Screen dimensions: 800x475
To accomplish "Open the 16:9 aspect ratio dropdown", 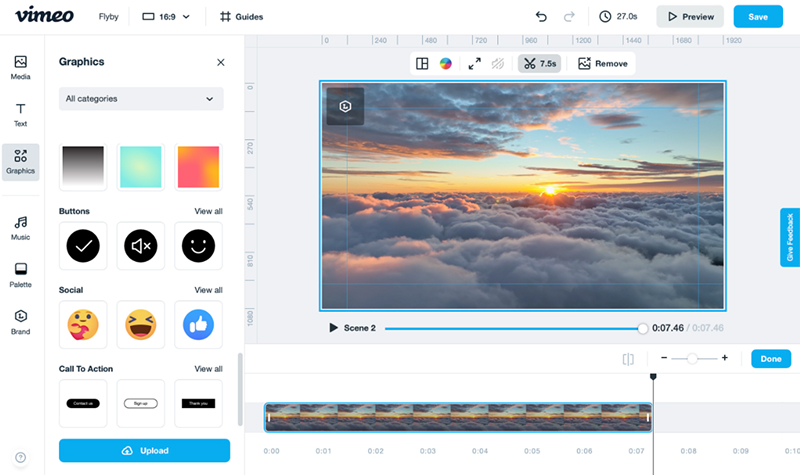I will [166, 17].
